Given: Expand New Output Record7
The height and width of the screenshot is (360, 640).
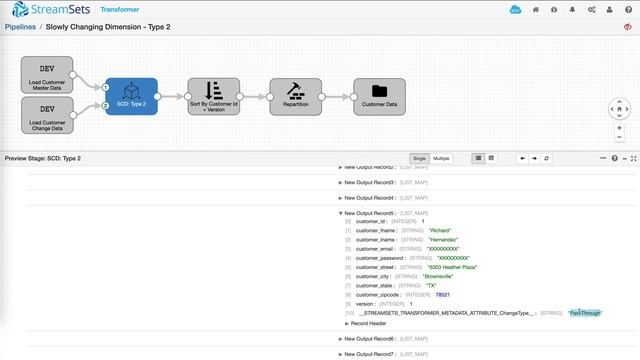Looking at the screenshot, I should (340, 354).
